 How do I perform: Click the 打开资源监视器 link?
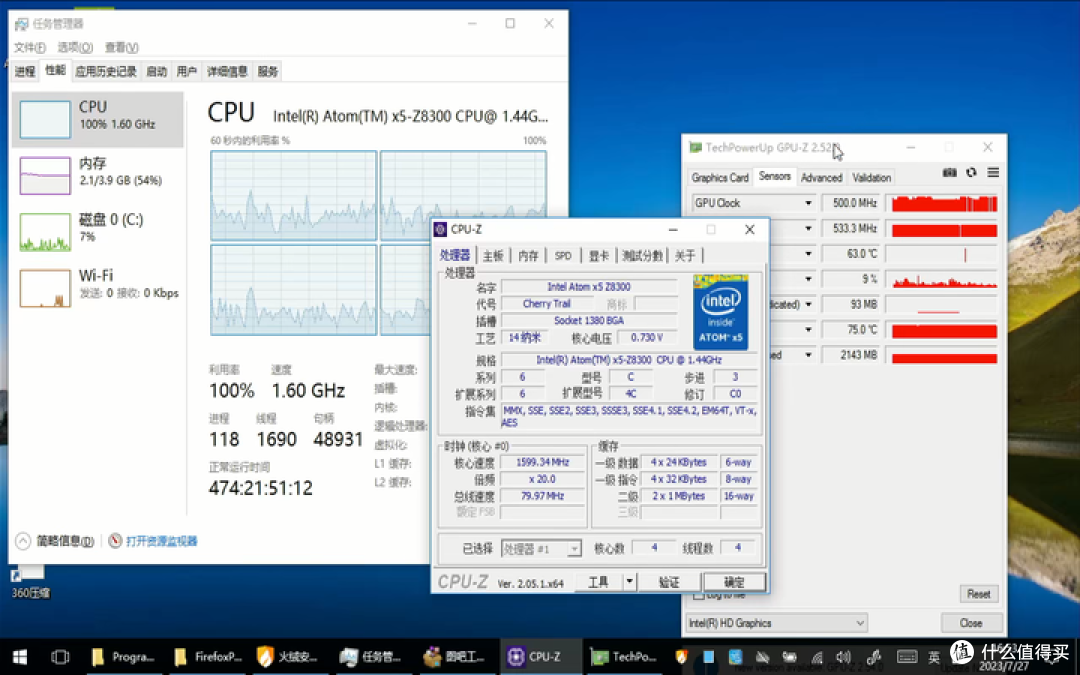[x=161, y=541]
